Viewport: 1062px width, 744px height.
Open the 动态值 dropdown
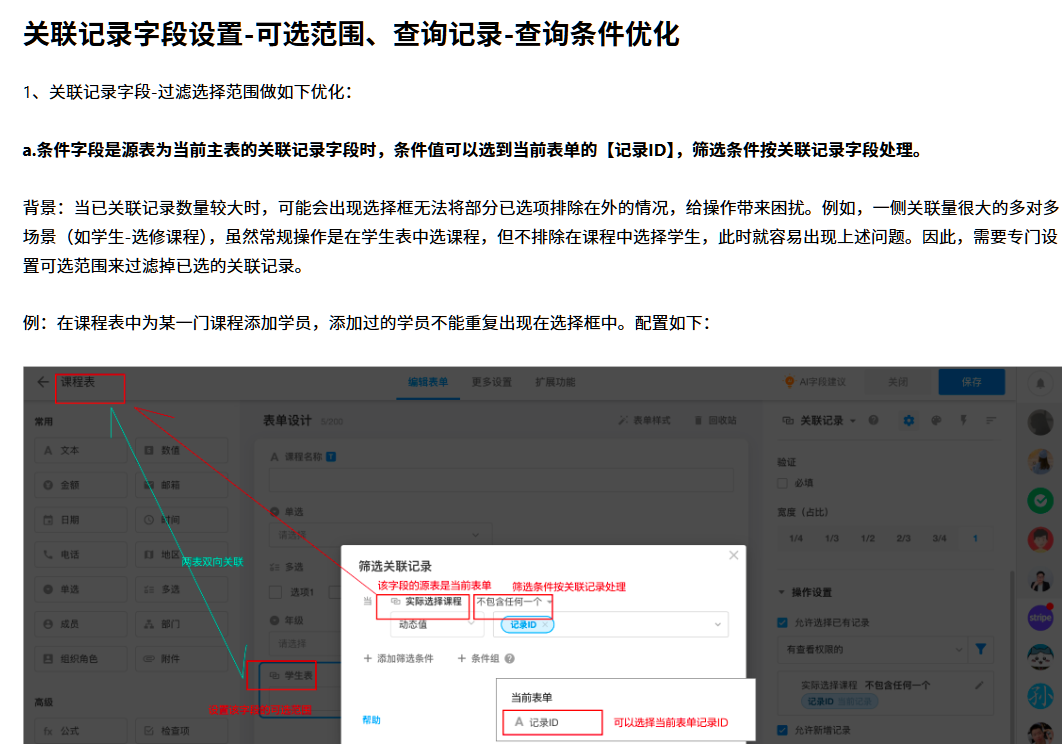click(437, 625)
